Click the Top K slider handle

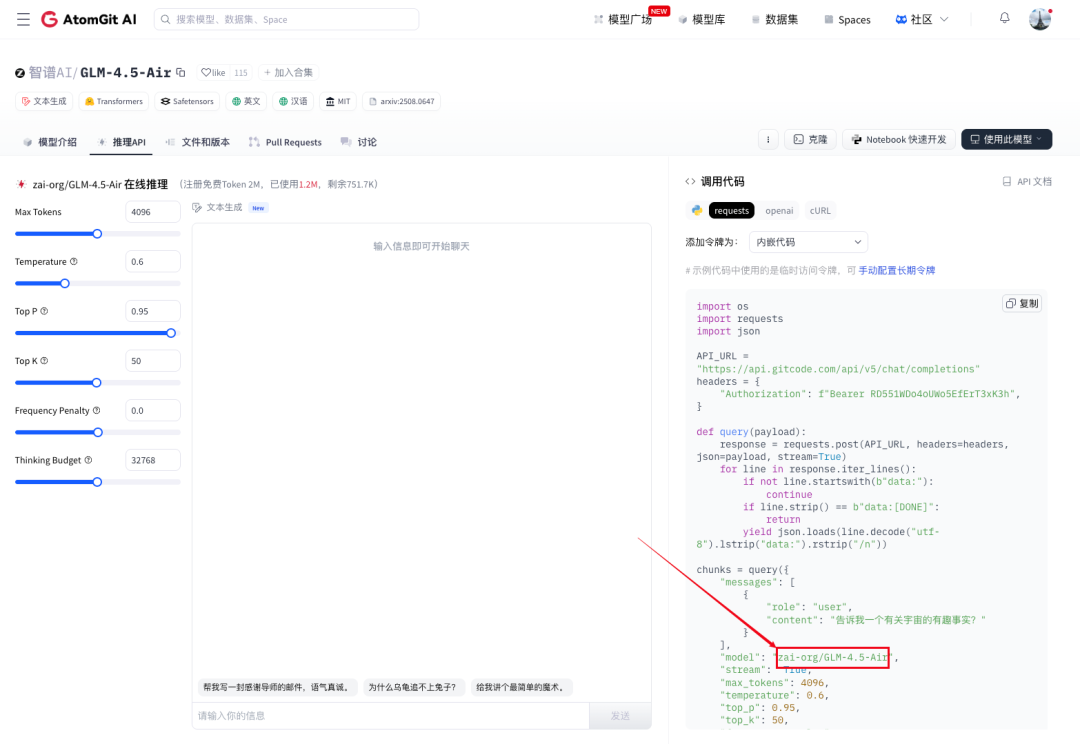[x=96, y=382]
